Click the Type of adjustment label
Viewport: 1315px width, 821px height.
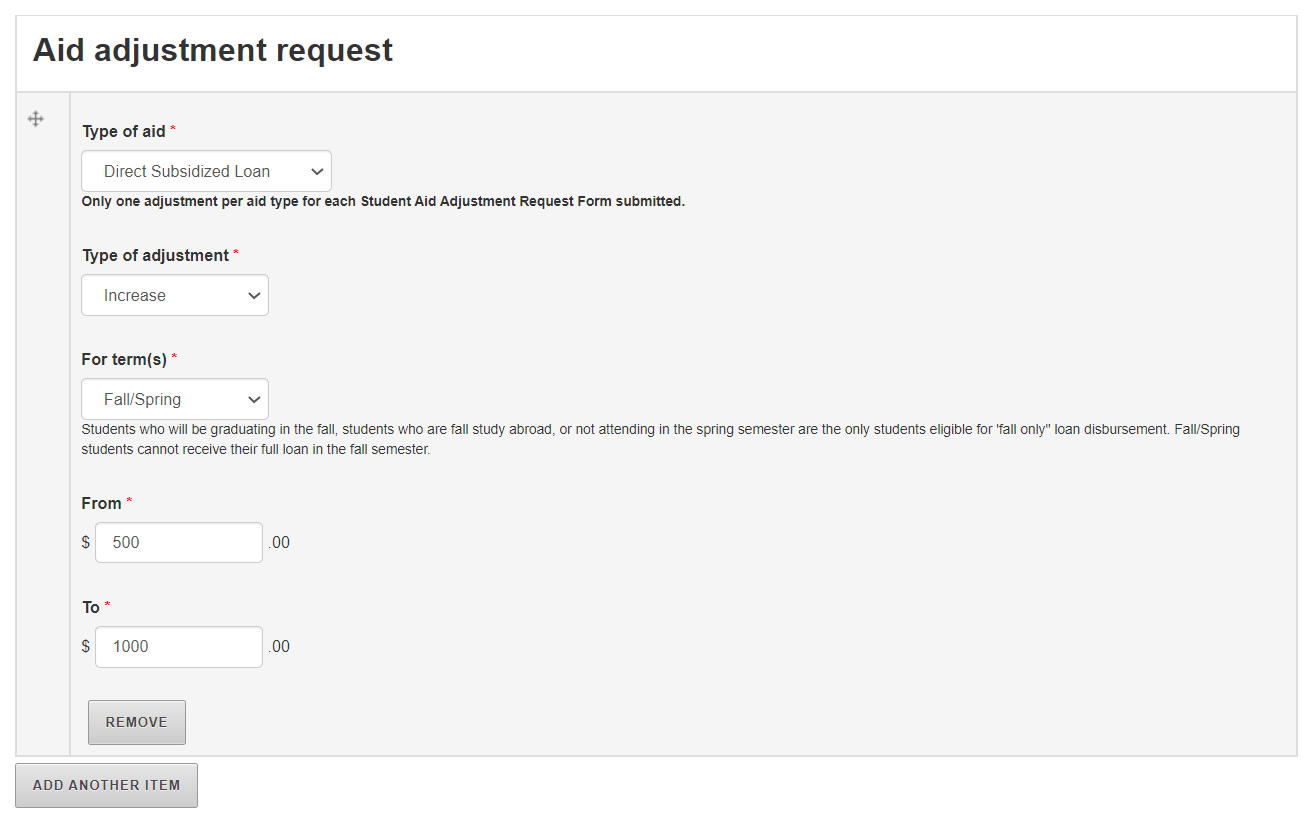point(155,255)
